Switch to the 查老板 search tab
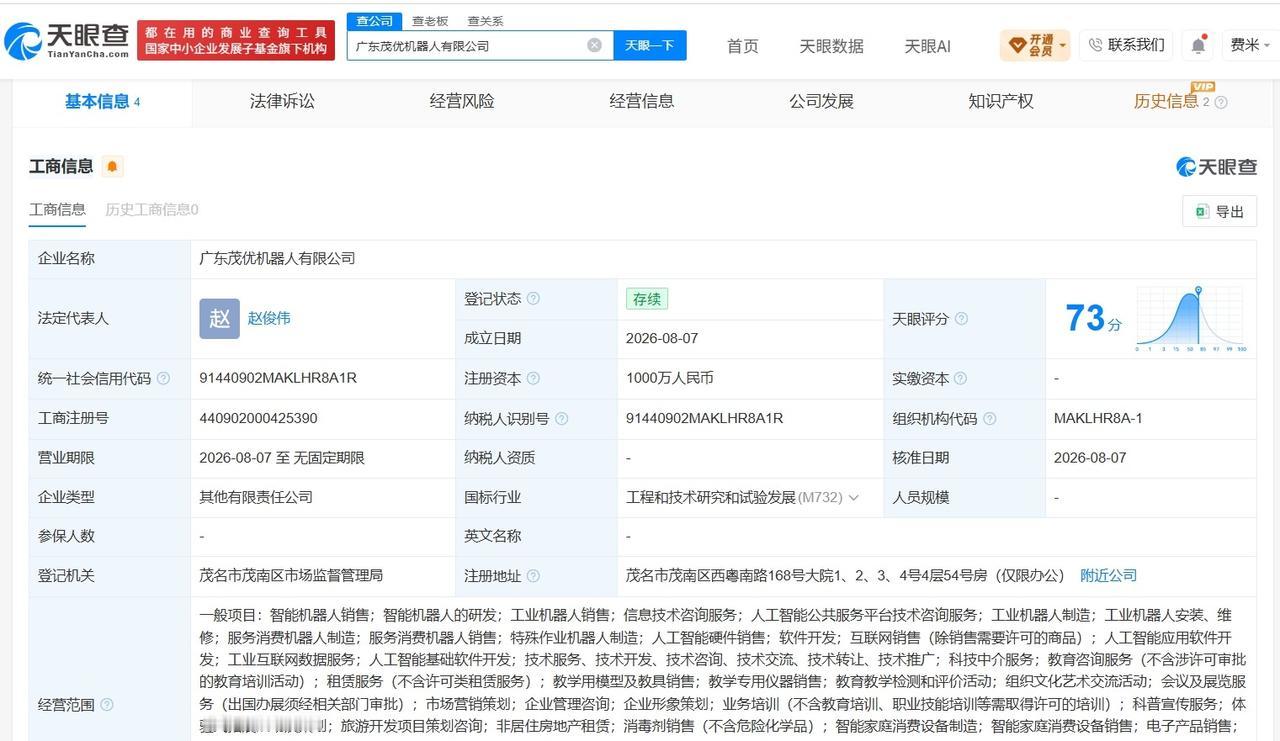The width and height of the screenshot is (1280, 741). tap(430, 21)
